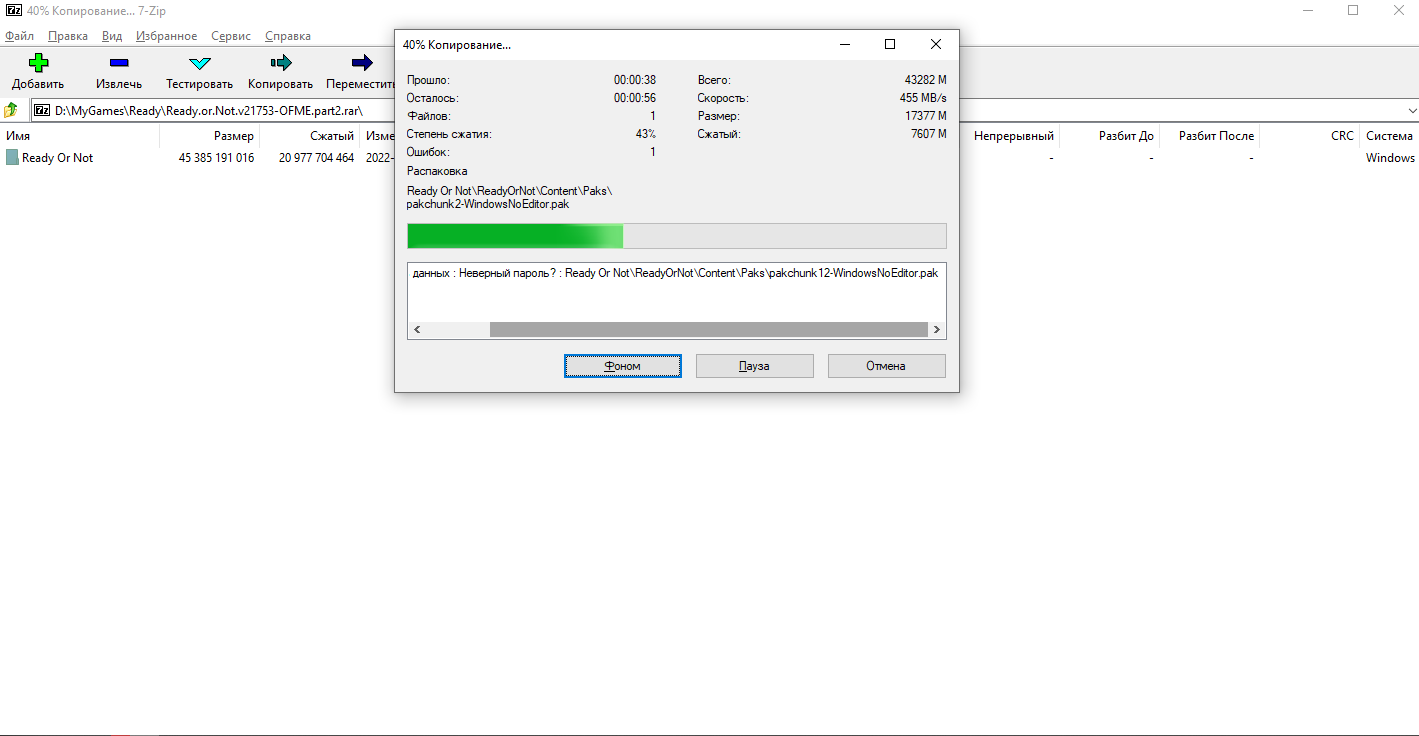The height and width of the screenshot is (736, 1419).
Task: Click the pakchunk2-WindowsNoEditor.pak filename text
Action: [488, 204]
